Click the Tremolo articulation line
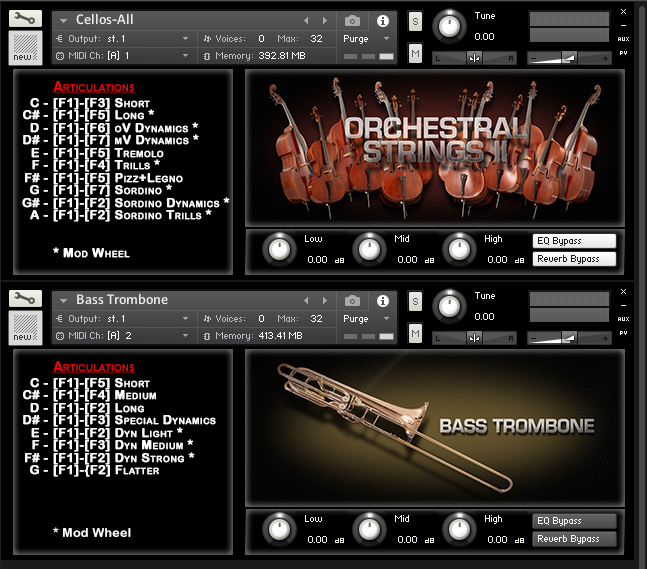 tap(97, 153)
